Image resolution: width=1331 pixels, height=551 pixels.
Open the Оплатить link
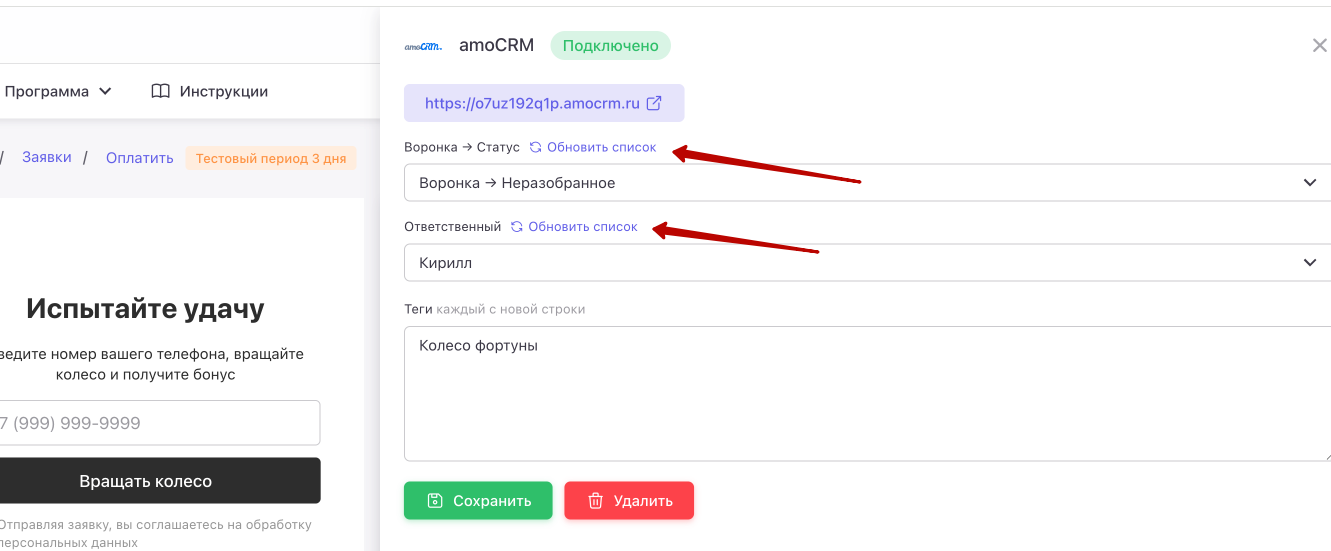click(x=140, y=157)
